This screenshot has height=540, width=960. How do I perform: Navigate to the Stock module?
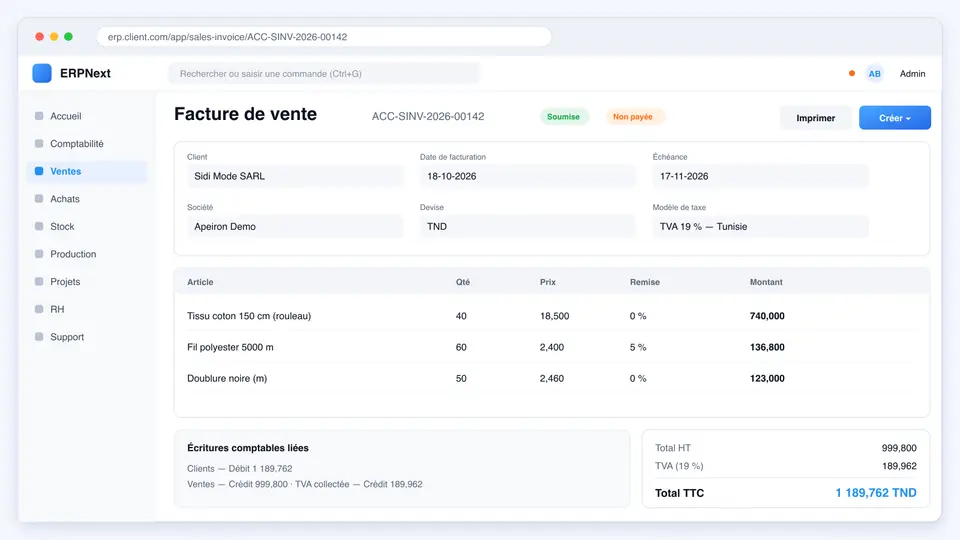point(88,226)
